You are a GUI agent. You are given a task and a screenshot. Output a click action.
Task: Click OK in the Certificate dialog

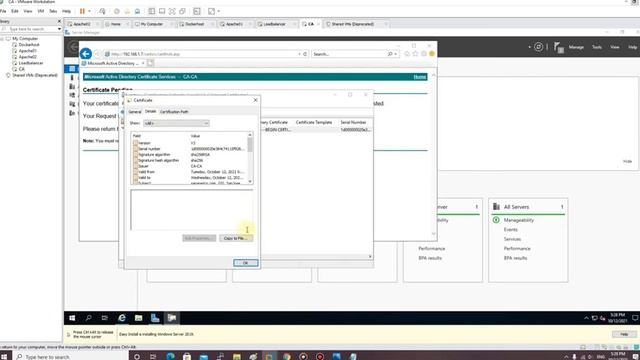point(246,263)
